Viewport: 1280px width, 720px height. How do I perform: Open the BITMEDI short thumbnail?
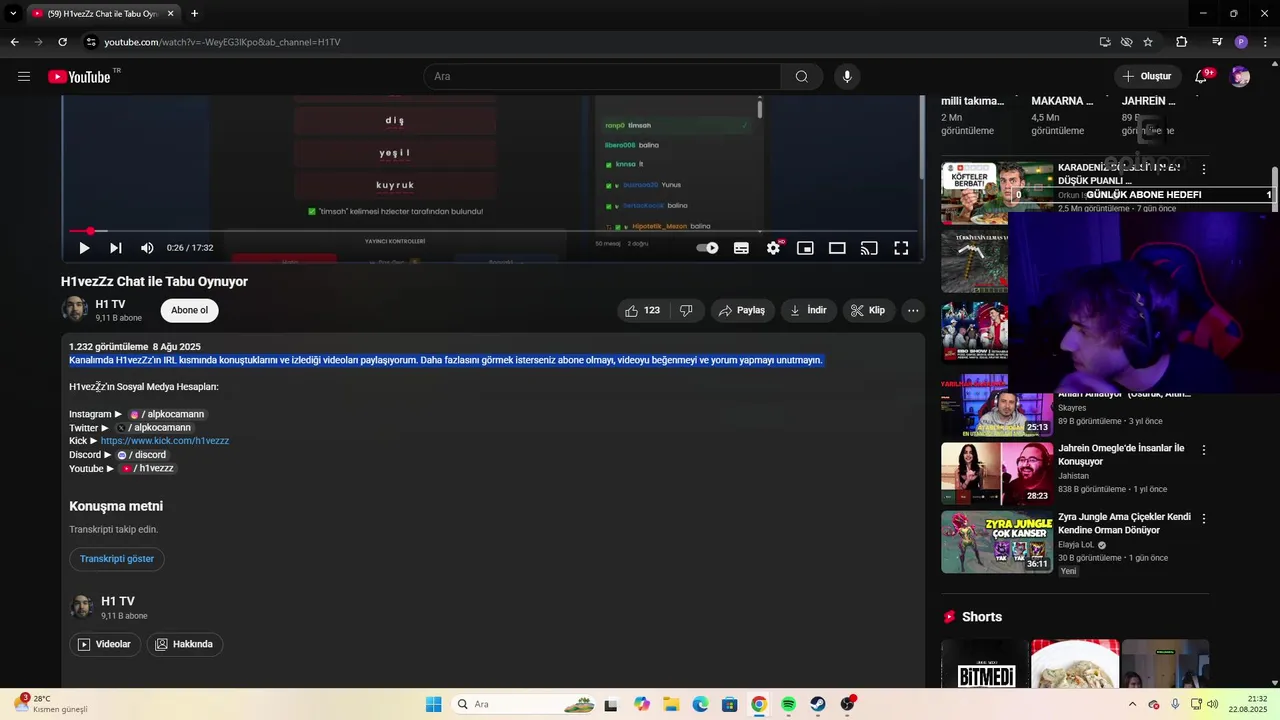(985, 664)
